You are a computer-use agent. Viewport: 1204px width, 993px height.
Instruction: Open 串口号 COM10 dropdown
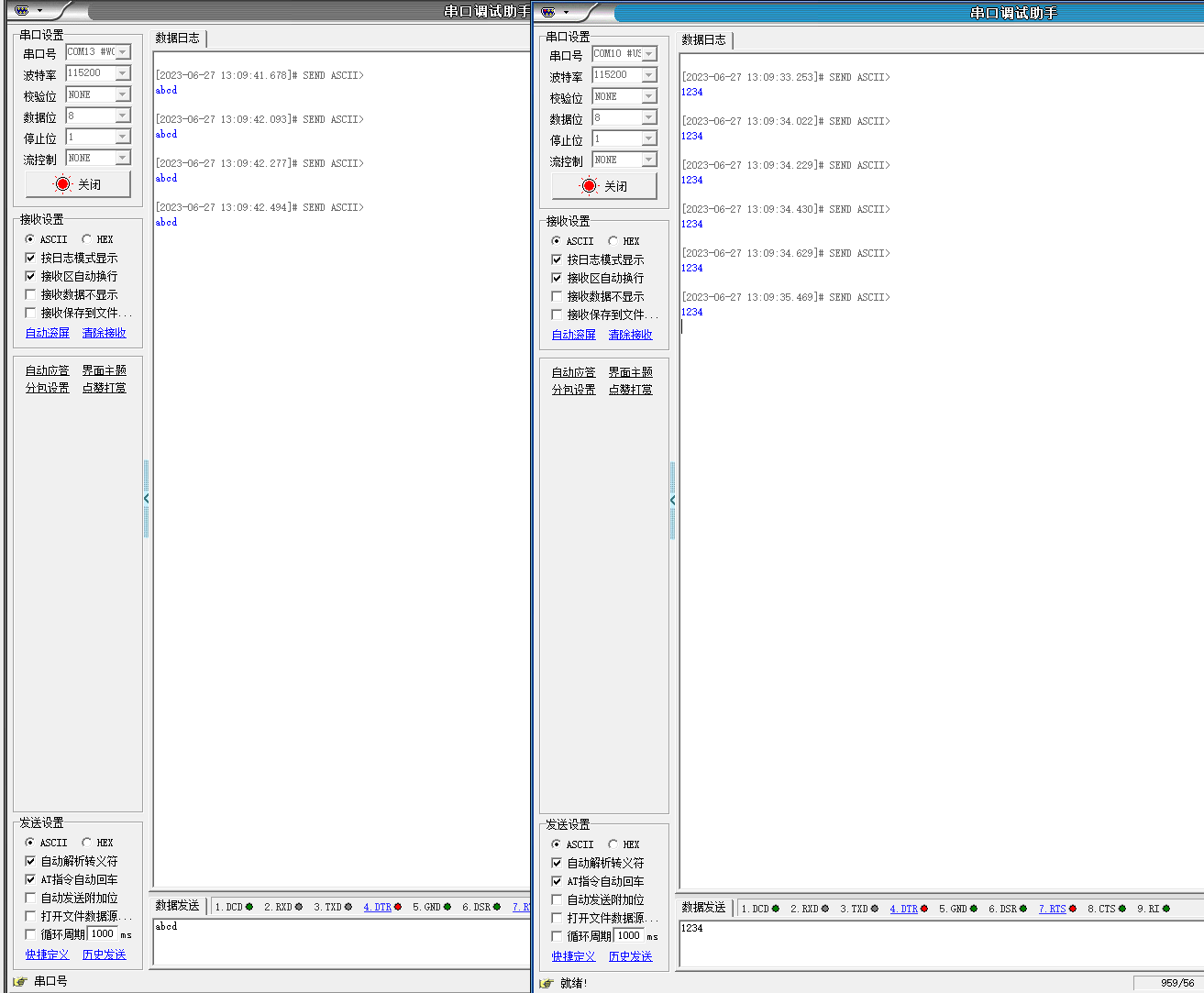[x=649, y=54]
